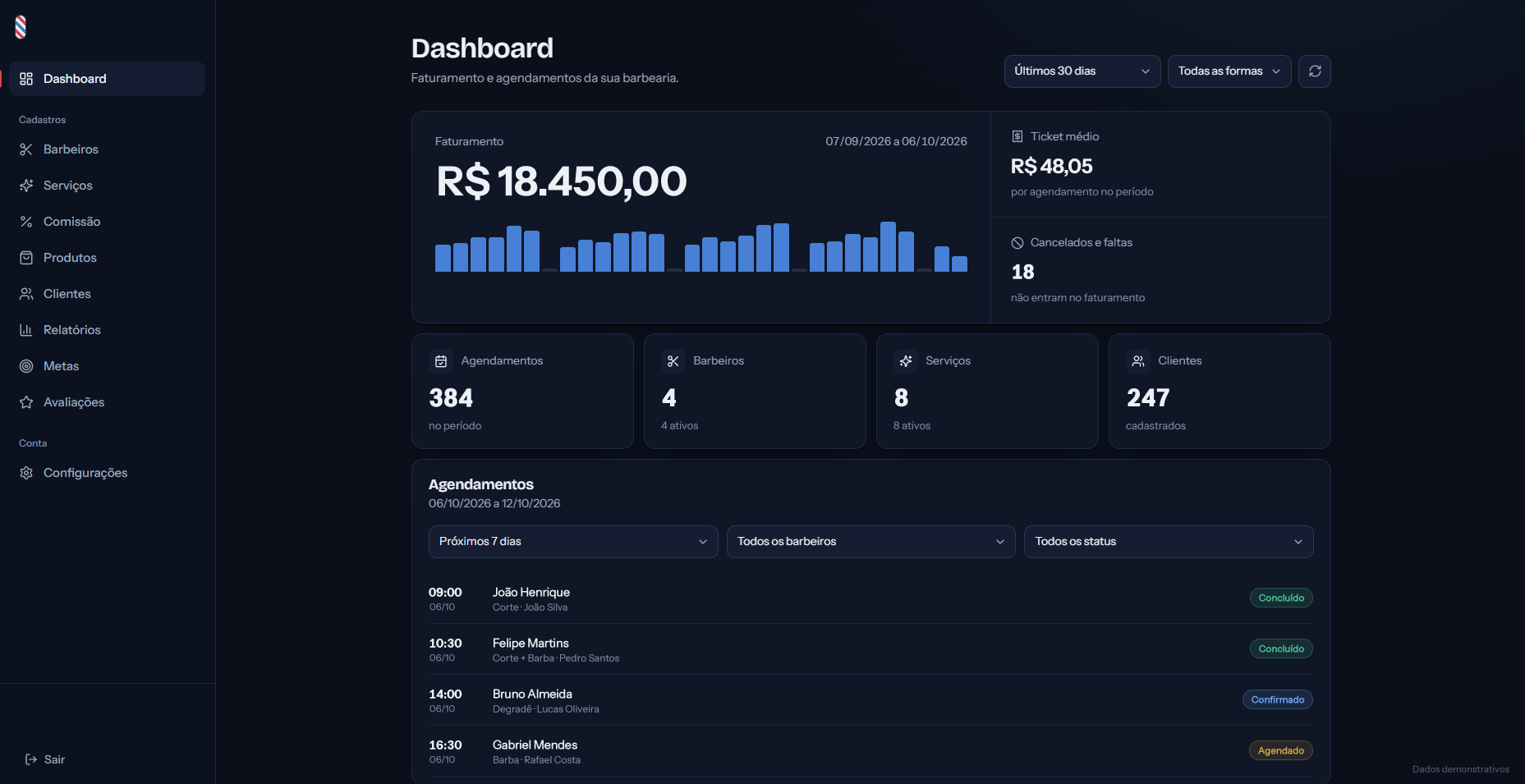Open the Todas as formas payment dropdown
The height and width of the screenshot is (784, 1525).
point(1229,71)
